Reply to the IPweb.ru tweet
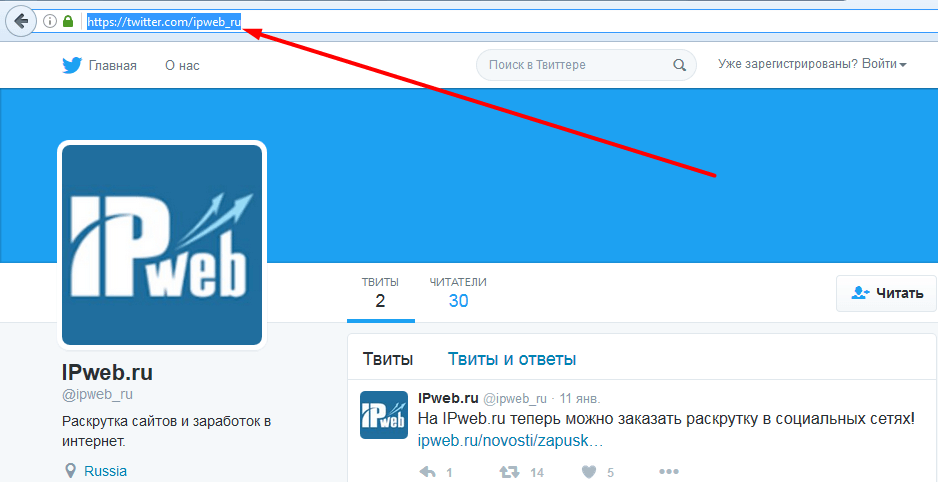This screenshot has height=482, width=938. (427, 471)
